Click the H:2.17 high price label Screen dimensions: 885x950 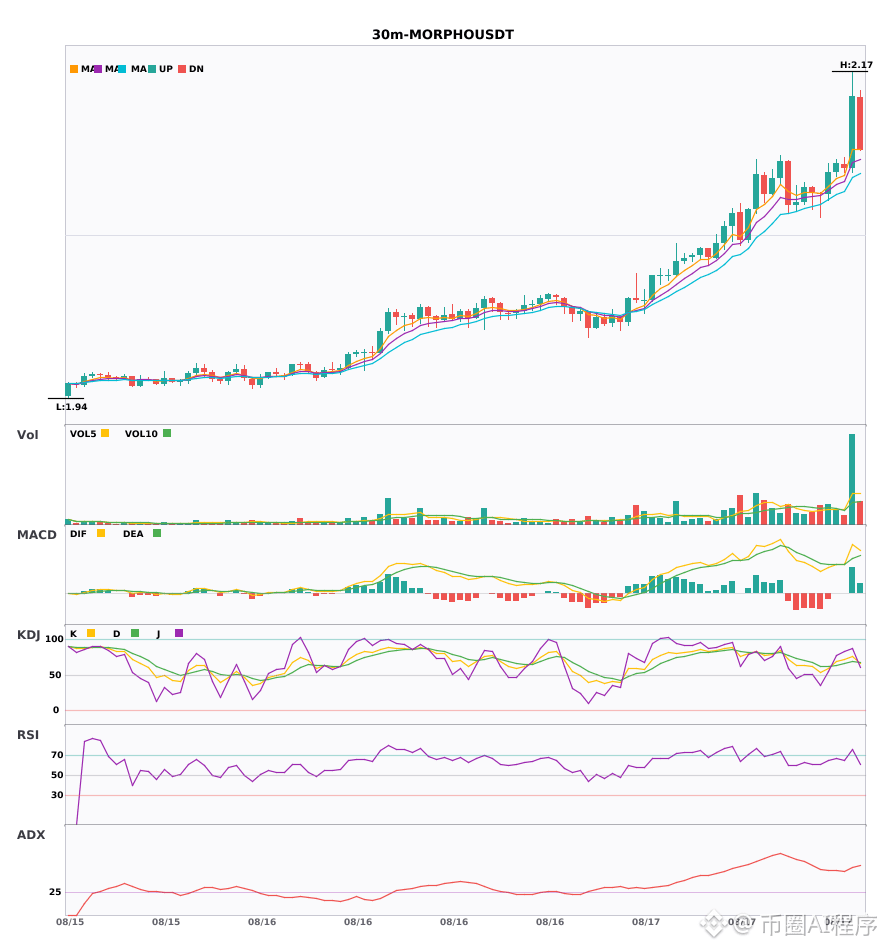856,65
